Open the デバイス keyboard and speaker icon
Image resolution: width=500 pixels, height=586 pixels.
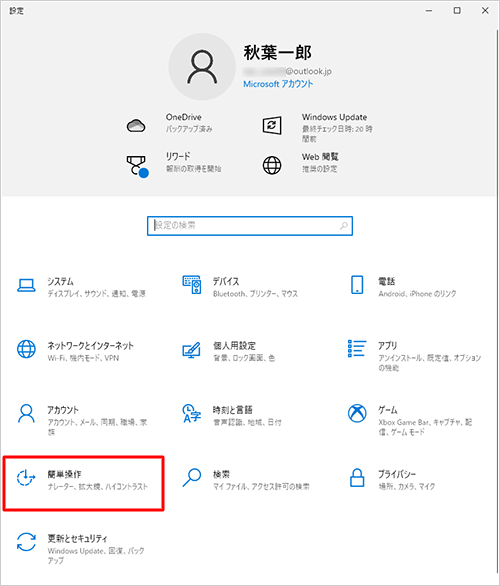pos(192,285)
